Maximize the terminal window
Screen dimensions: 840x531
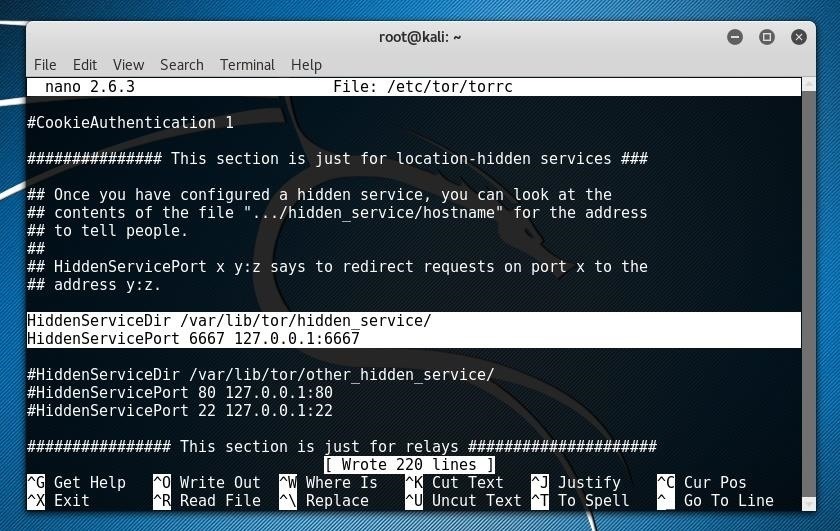point(767,37)
